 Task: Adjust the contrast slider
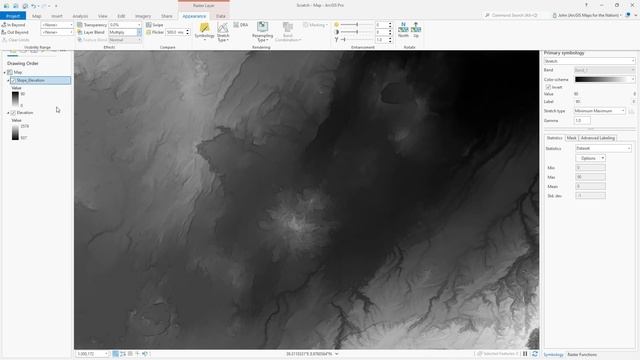click(x=356, y=32)
